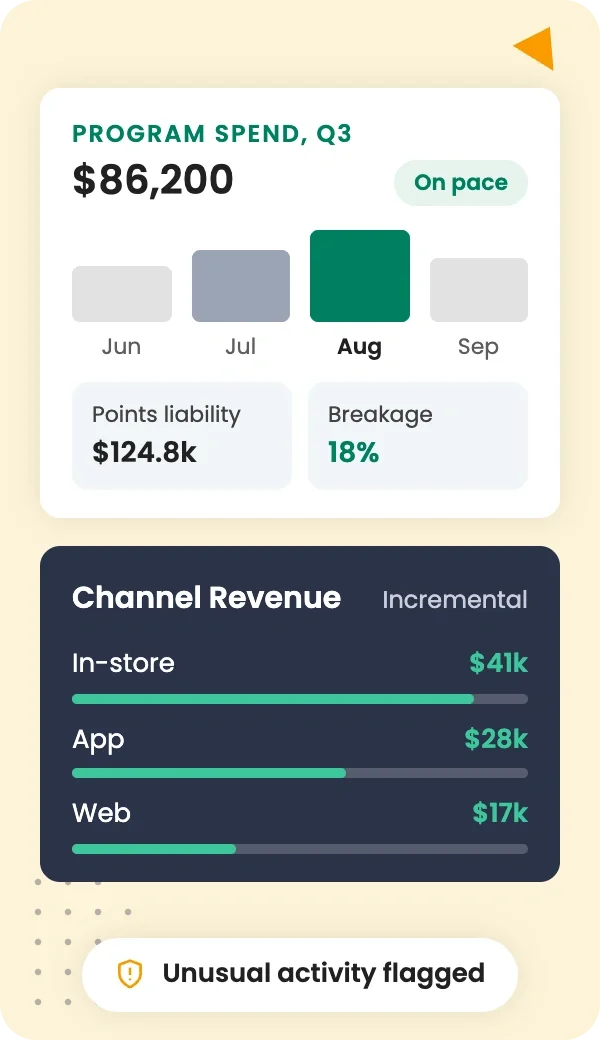Click the Aug month label
The width and height of the screenshot is (600, 1040).
coord(359,347)
